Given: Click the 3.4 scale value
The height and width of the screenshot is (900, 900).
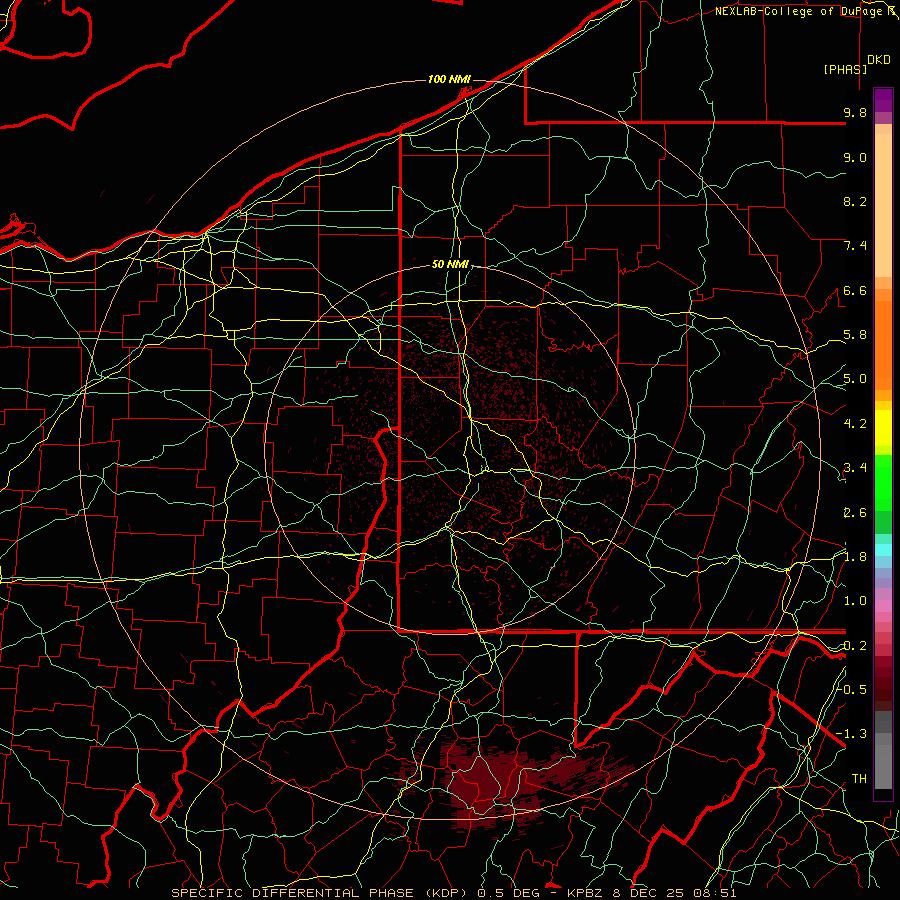Looking at the screenshot, I should coord(855,468).
